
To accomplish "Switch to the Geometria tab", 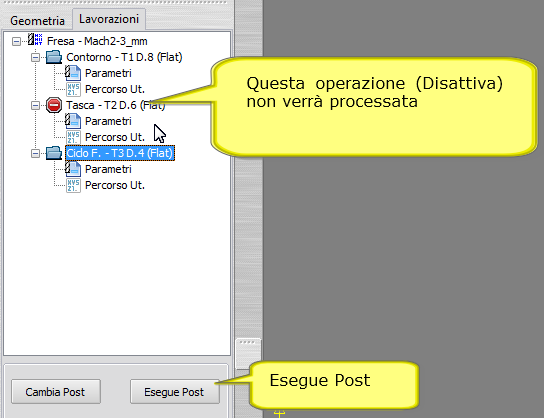I will [x=37, y=21].
